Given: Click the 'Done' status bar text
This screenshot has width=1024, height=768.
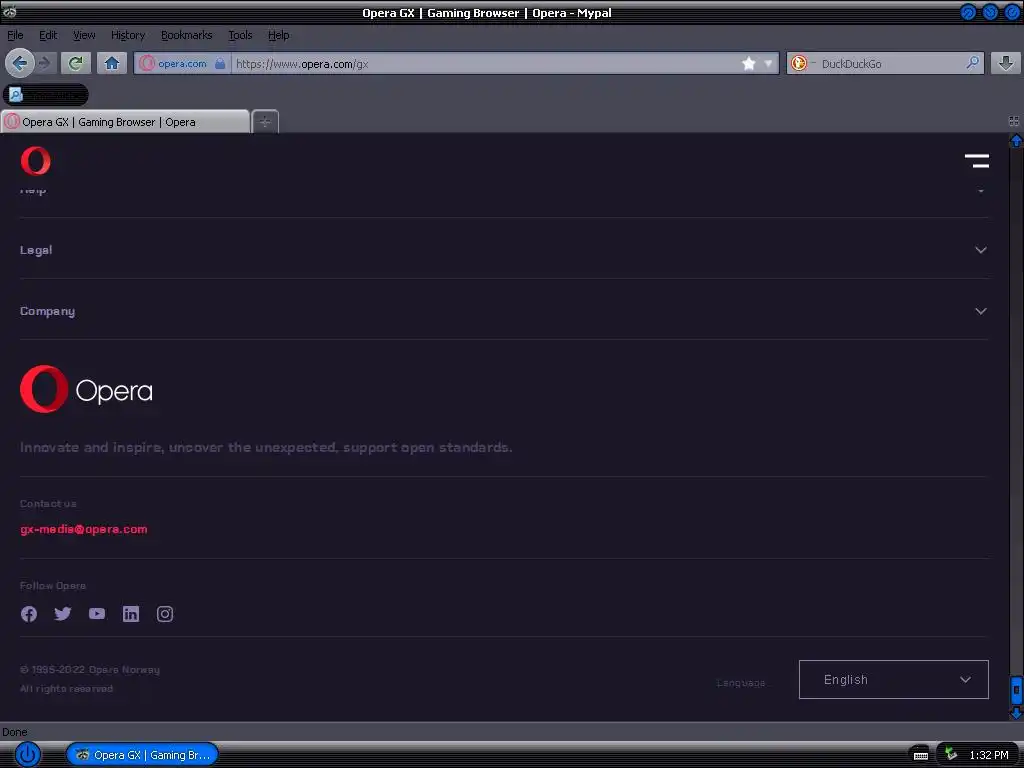Looking at the screenshot, I should (14, 732).
